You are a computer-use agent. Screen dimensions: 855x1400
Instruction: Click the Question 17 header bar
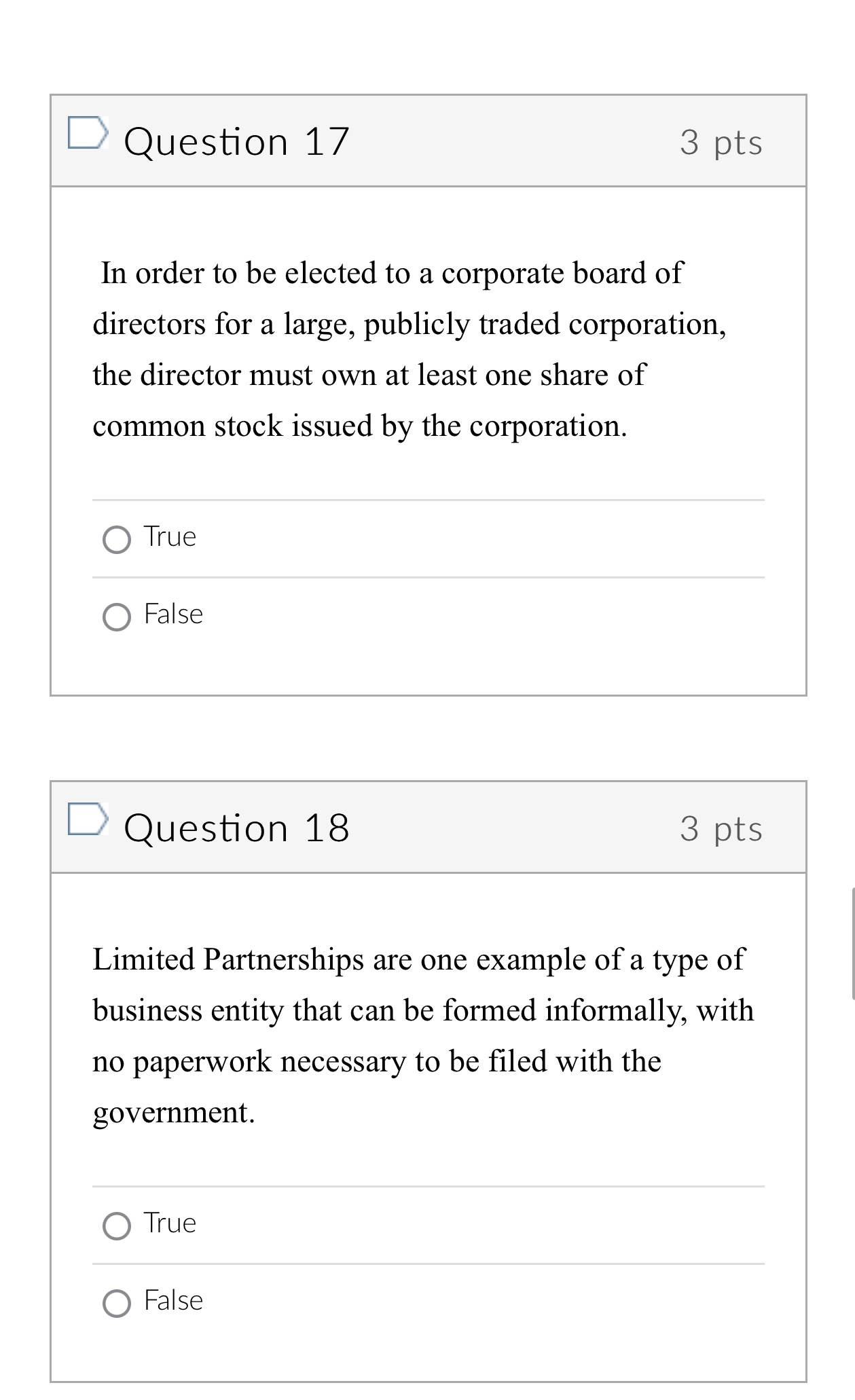pyautogui.click(x=428, y=139)
